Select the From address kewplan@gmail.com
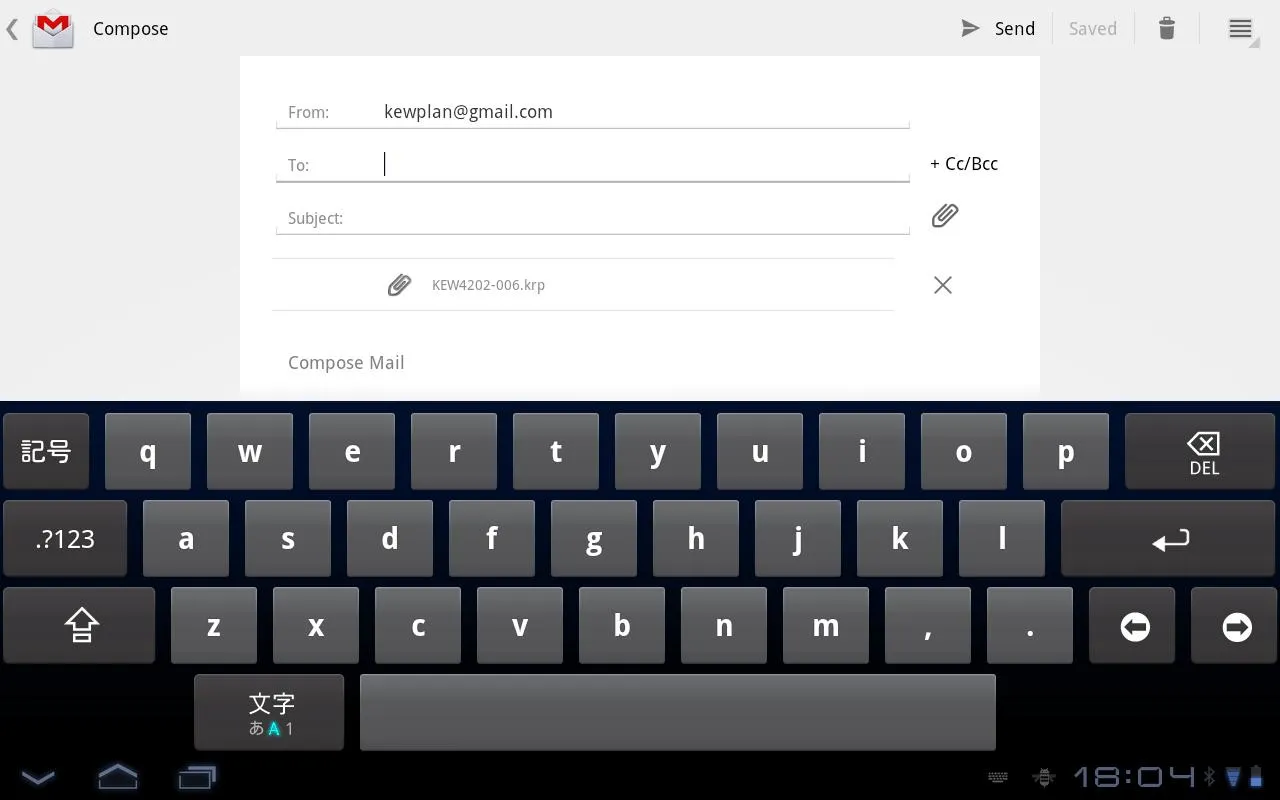 468,112
